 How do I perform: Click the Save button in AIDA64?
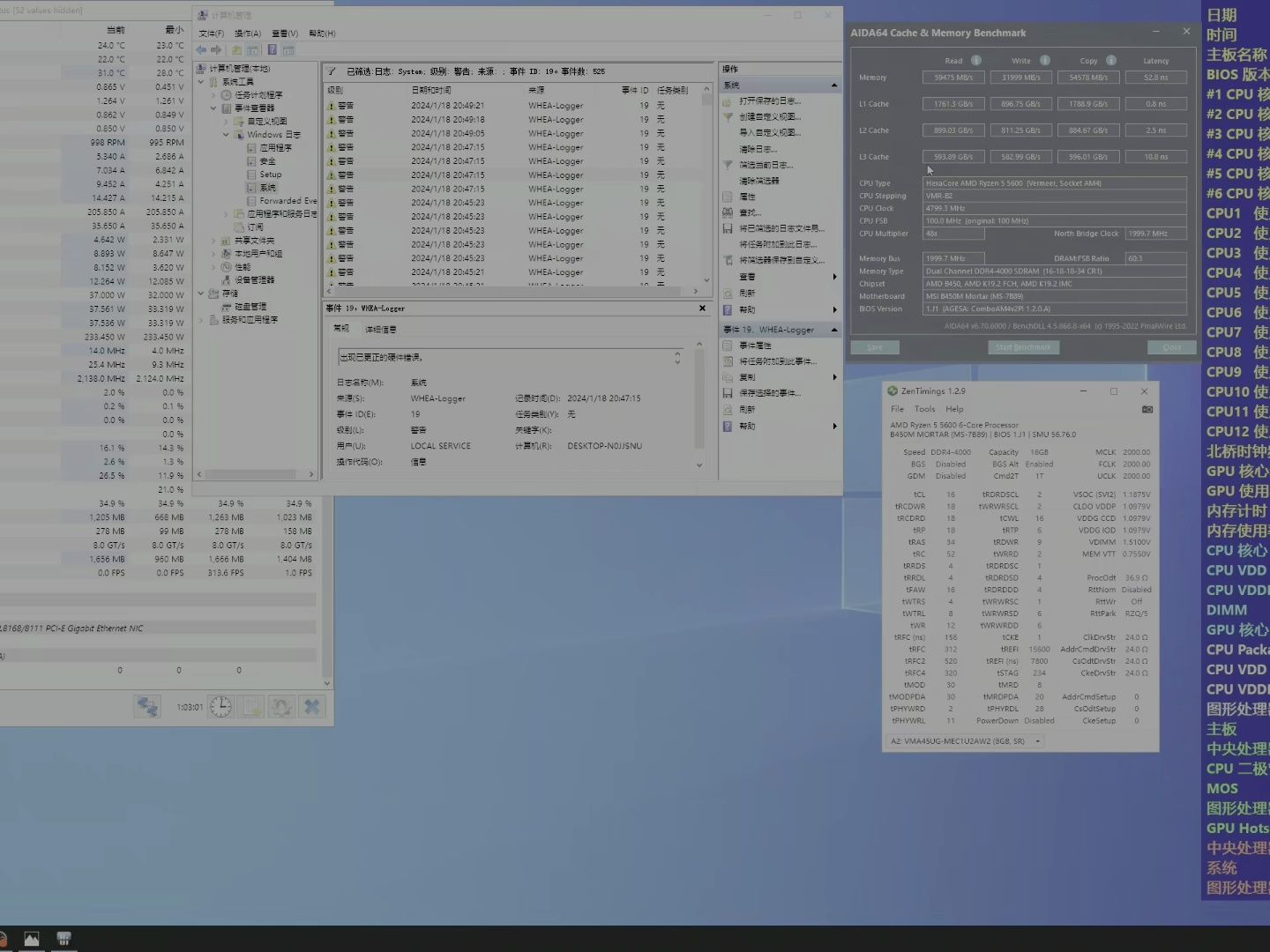pos(875,347)
